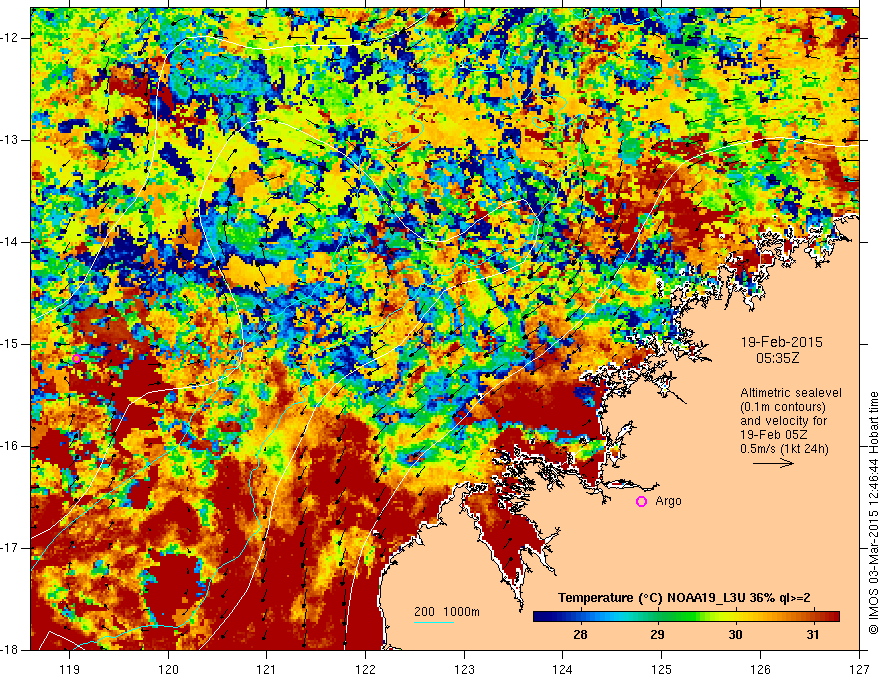This screenshot has width=880, height=680.
Task: Click the latitude axis label '-15'
Action: pyautogui.click(x=11, y=344)
